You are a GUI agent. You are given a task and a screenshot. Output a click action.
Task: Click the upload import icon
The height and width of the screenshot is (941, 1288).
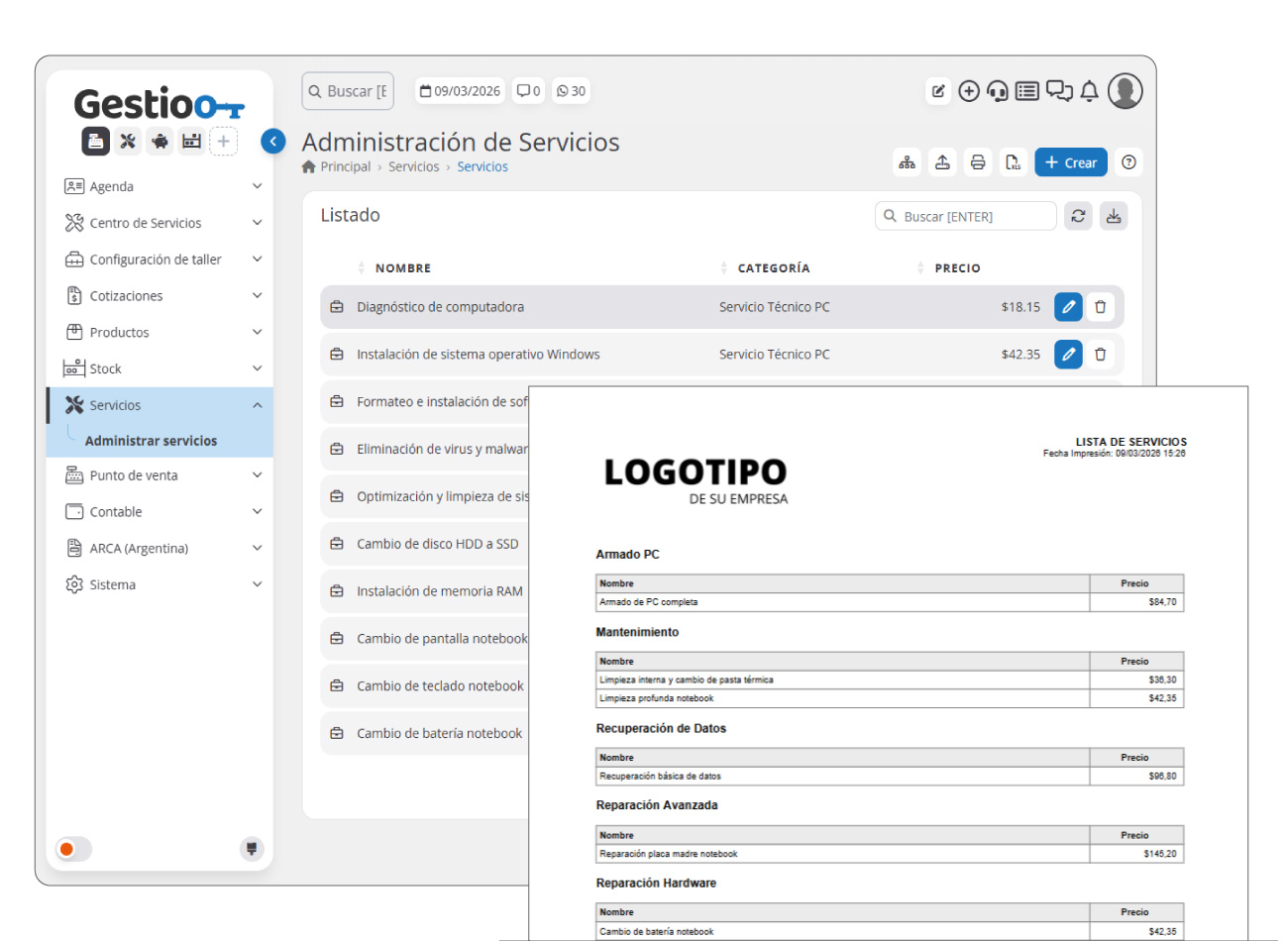942,162
